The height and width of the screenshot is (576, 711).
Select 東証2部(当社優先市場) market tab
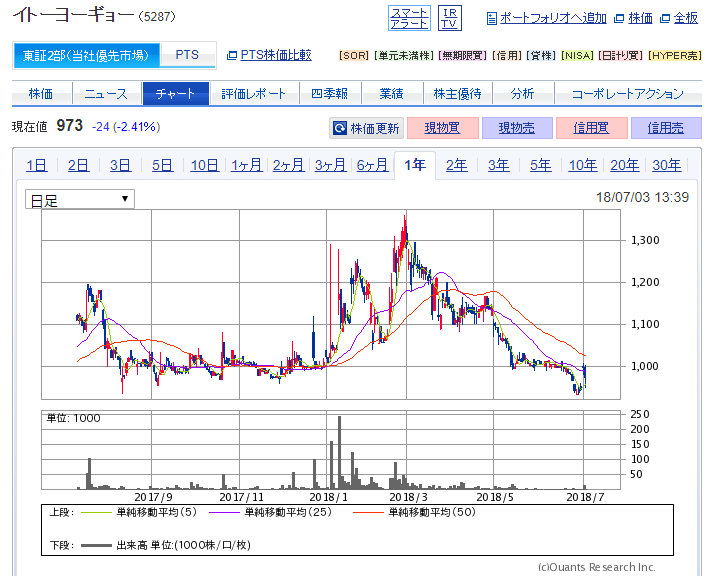click(86, 55)
